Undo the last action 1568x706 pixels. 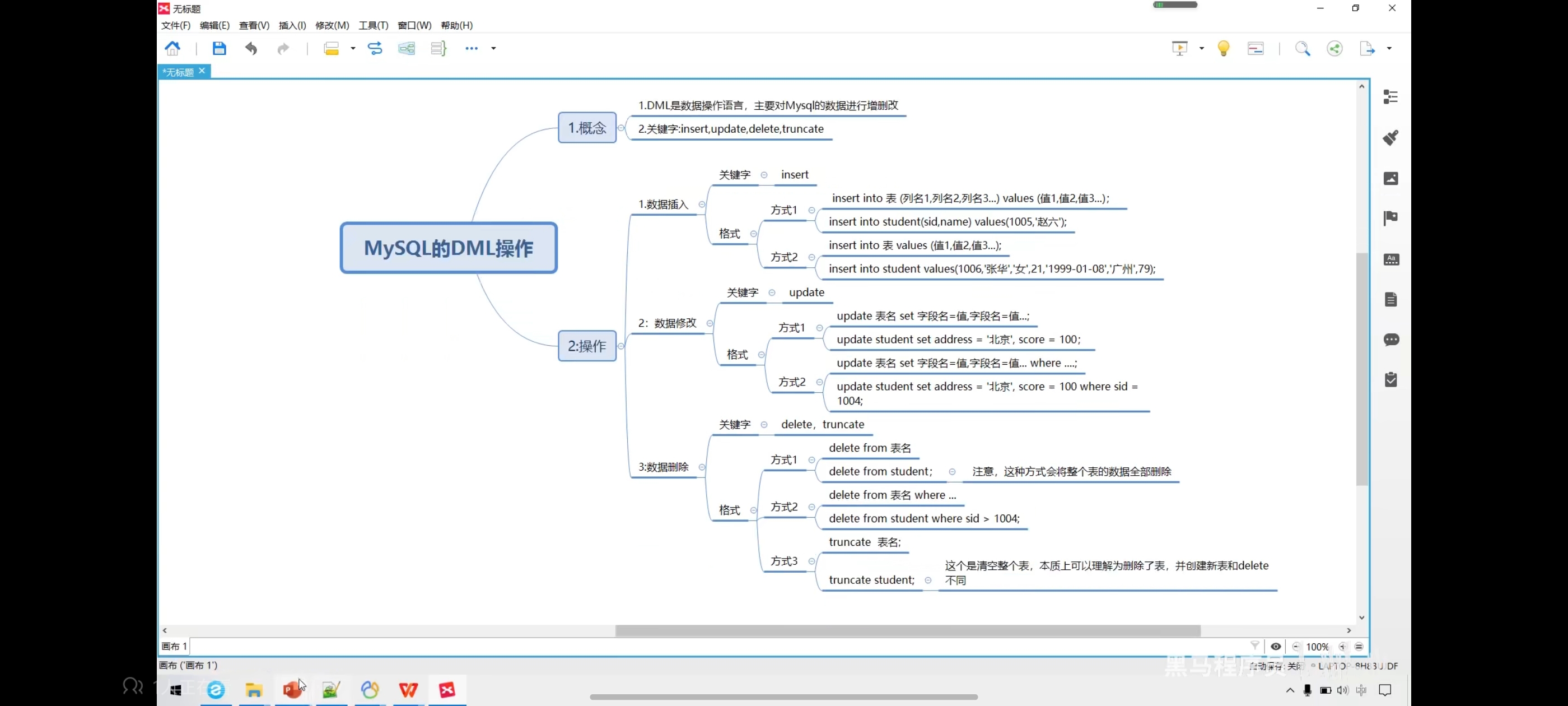(x=251, y=48)
